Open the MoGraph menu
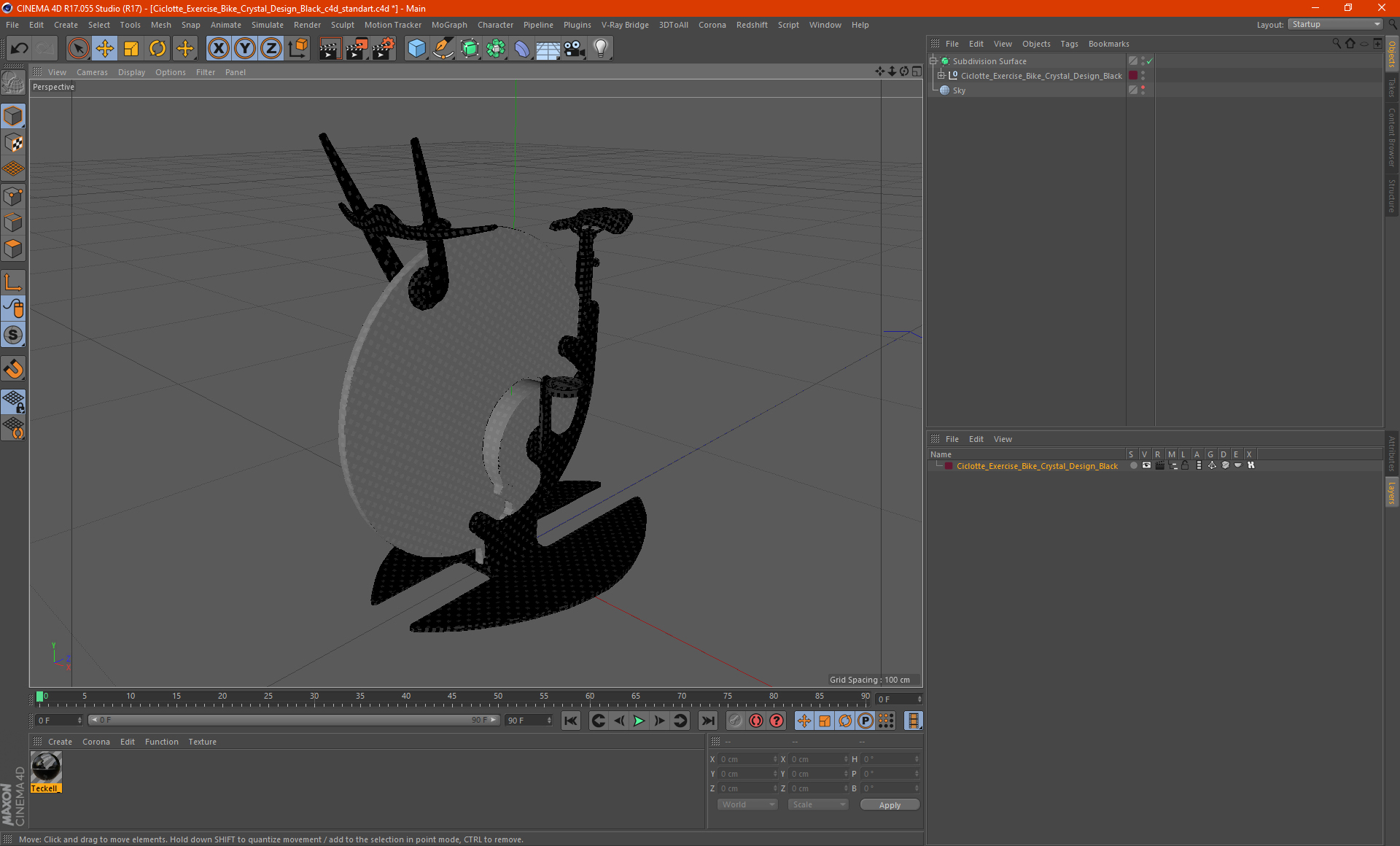 pos(448,25)
